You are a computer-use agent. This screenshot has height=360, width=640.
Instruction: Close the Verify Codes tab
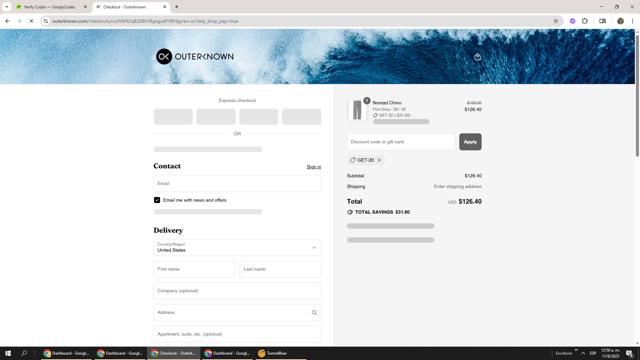pyautogui.click(x=85, y=7)
